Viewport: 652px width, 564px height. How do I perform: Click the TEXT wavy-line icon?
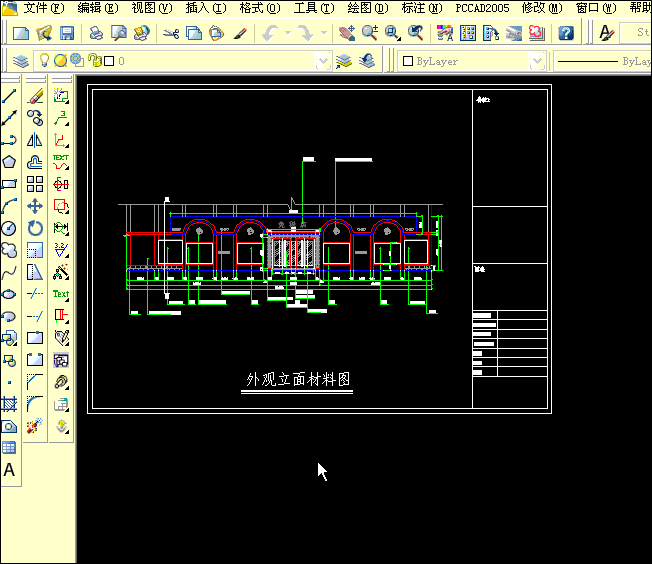coord(61,162)
